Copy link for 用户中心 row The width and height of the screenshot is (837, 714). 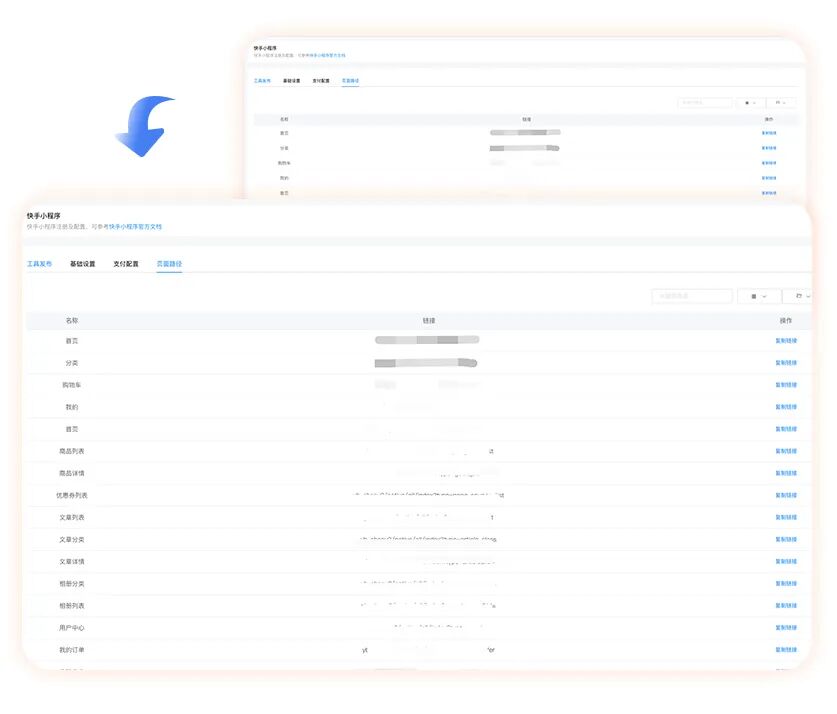786,628
